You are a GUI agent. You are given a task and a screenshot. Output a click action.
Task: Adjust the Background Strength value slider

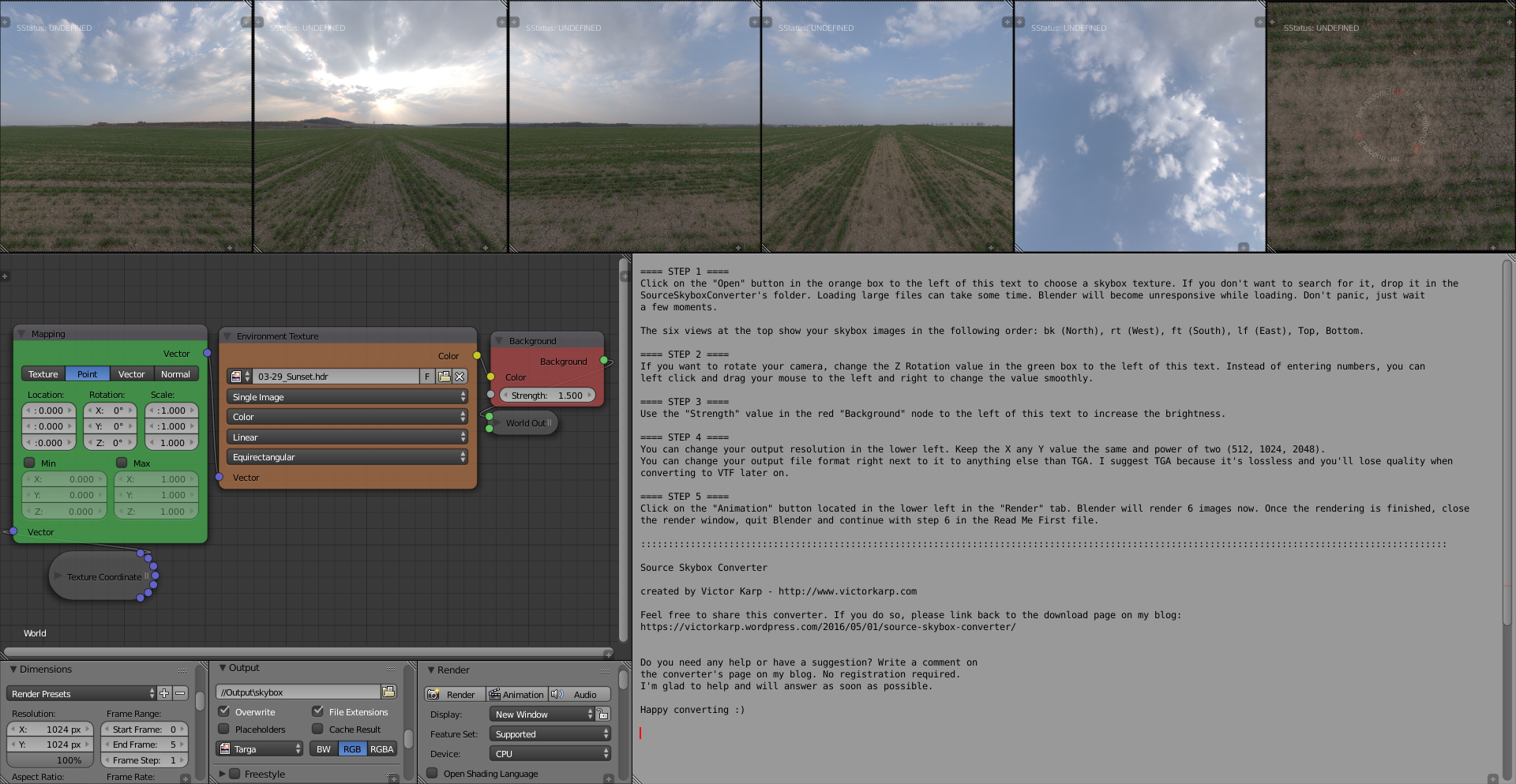547,395
